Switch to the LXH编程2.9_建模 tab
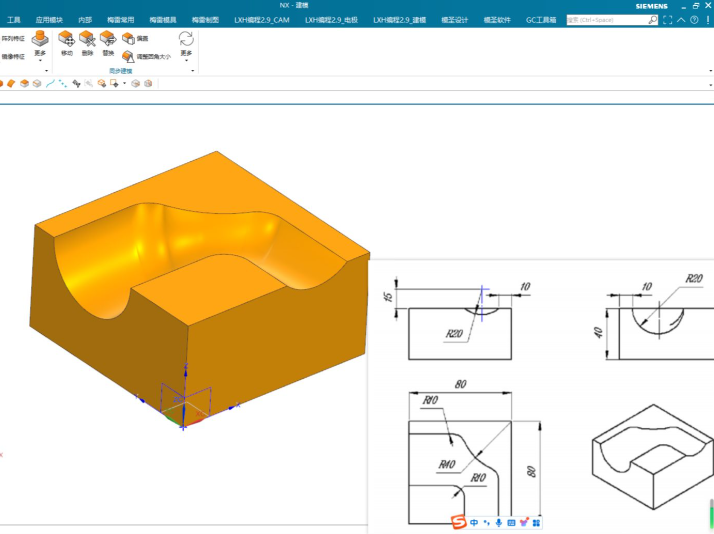The width and height of the screenshot is (714, 534). [x=400, y=20]
